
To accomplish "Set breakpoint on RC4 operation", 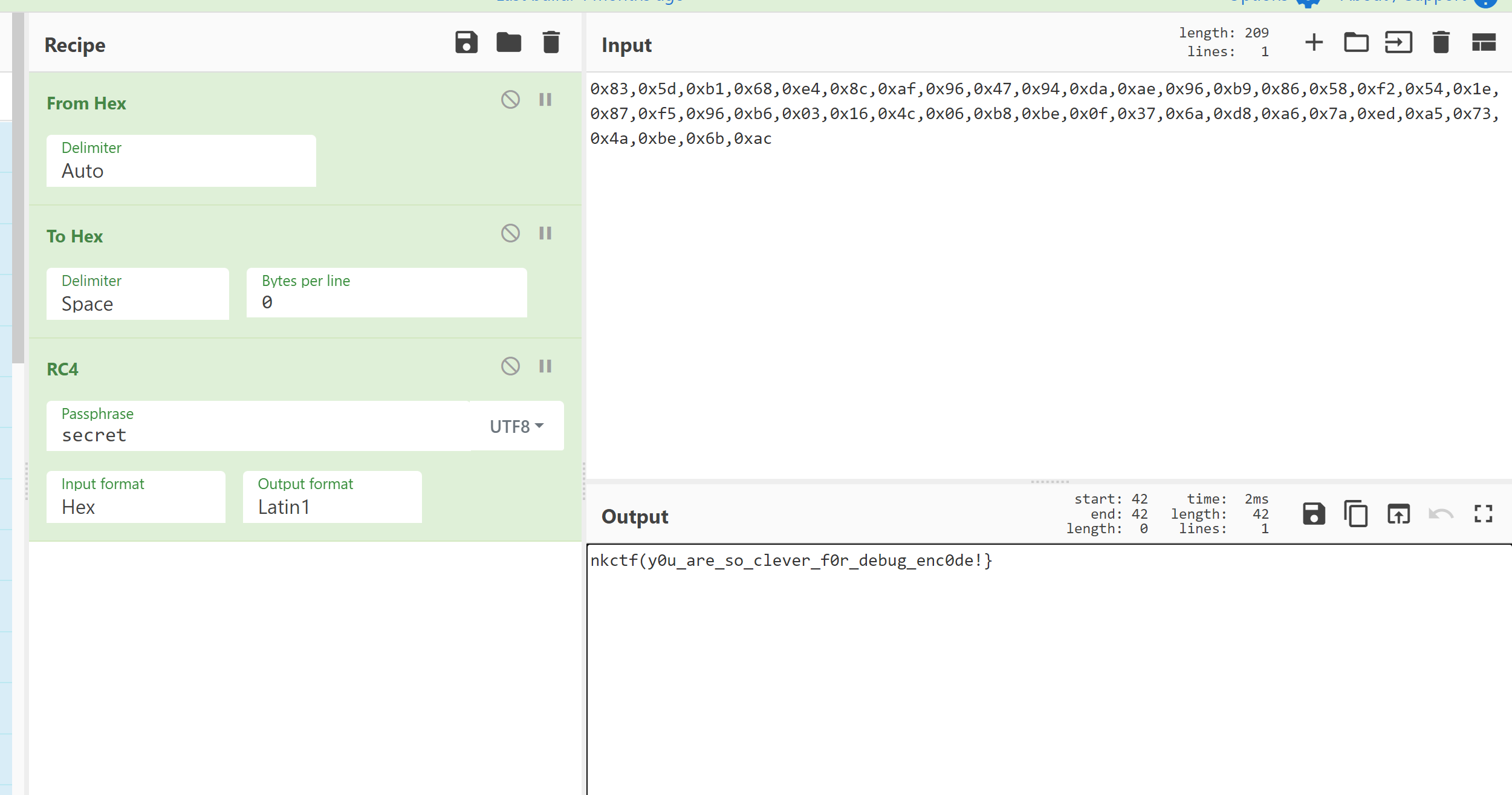I will coord(545,366).
